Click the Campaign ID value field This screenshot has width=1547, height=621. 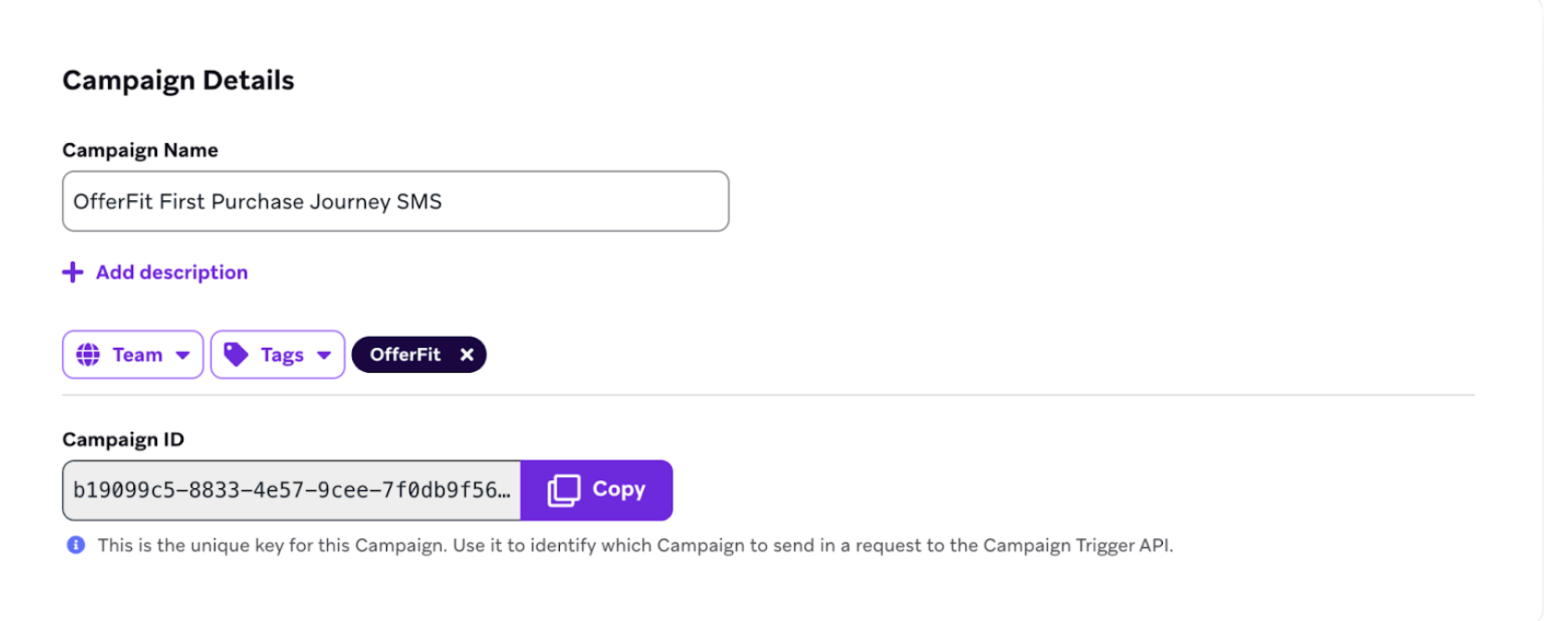[292, 490]
